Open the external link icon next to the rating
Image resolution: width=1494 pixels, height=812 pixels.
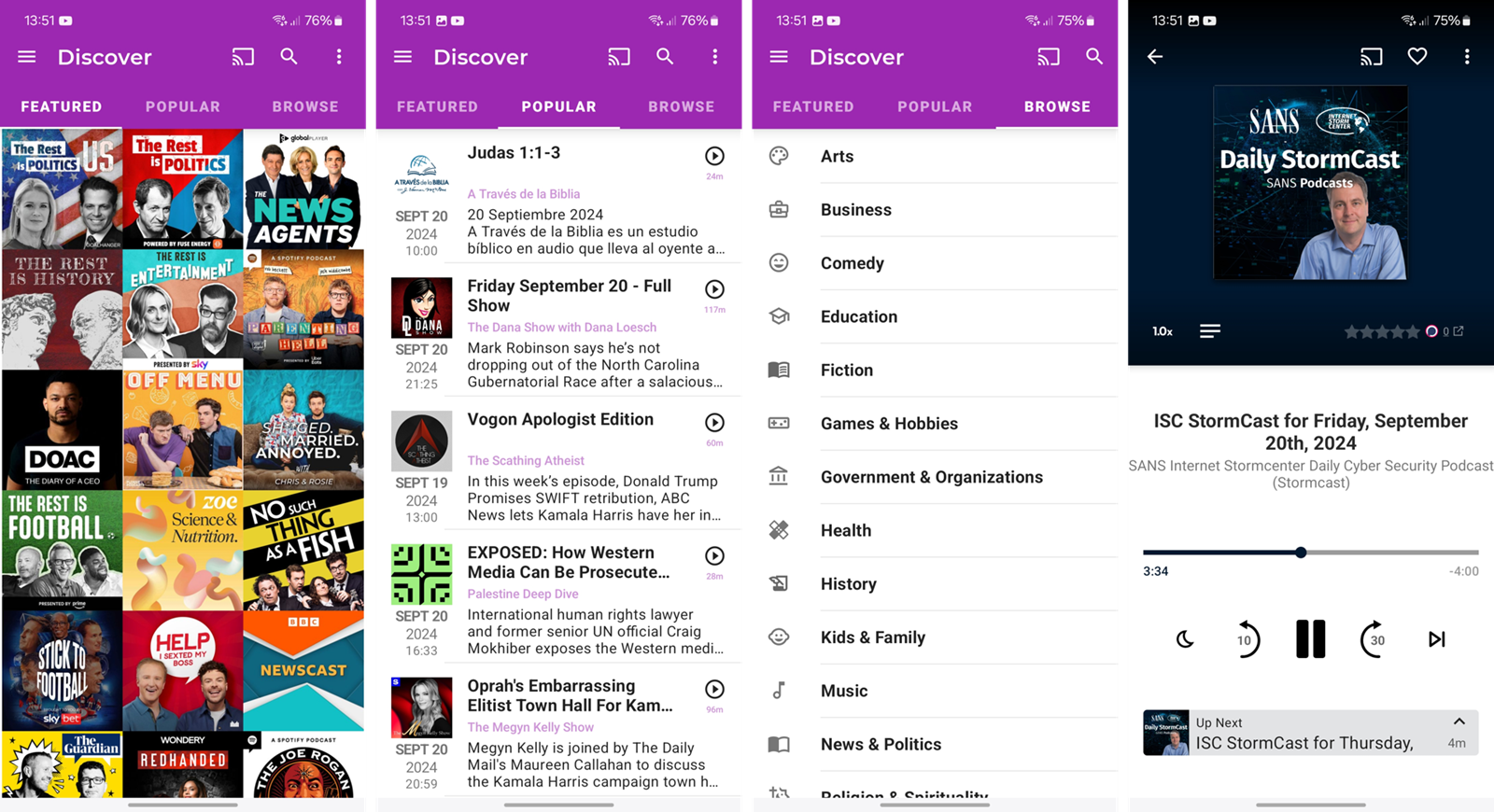point(1459,331)
